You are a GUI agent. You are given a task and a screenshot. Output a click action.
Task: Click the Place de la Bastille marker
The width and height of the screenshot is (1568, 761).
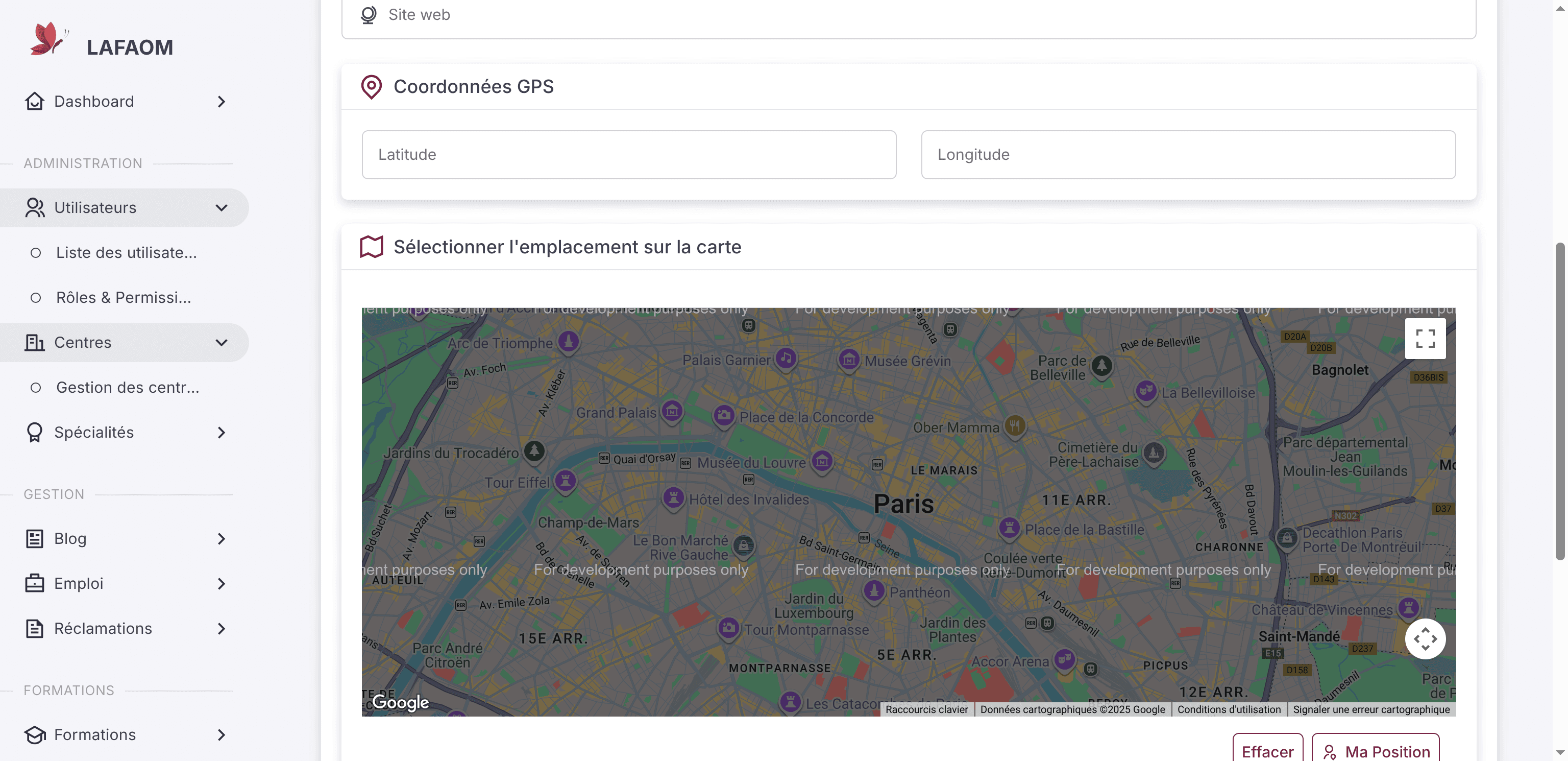click(1009, 528)
